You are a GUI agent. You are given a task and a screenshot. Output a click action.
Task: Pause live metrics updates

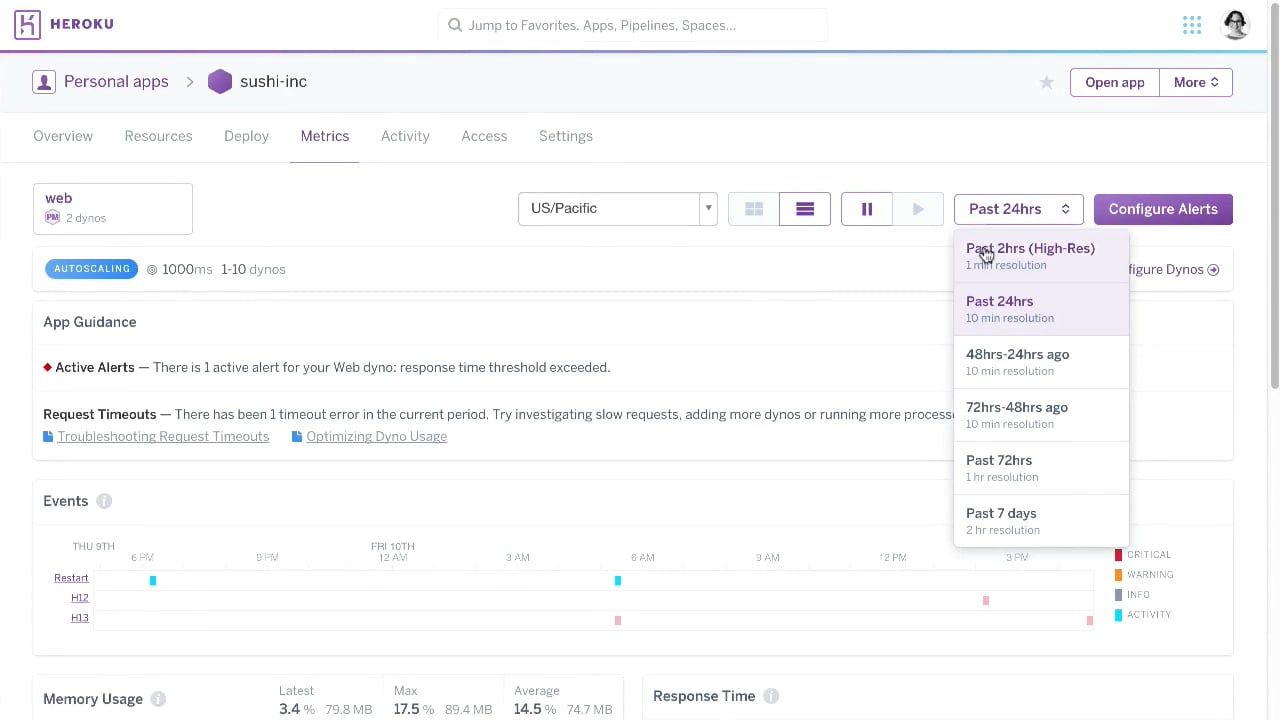[x=867, y=209]
